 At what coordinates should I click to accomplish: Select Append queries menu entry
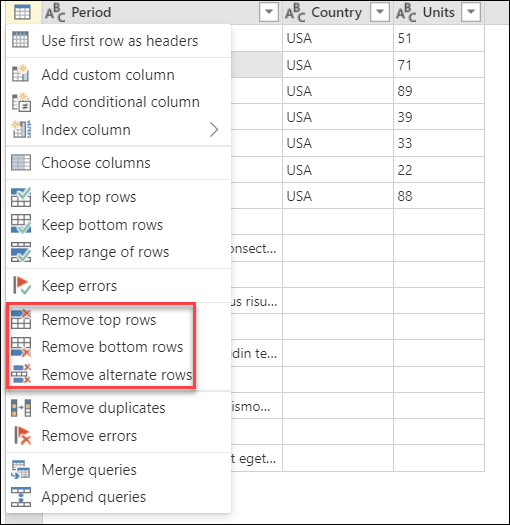click(x=119, y=497)
